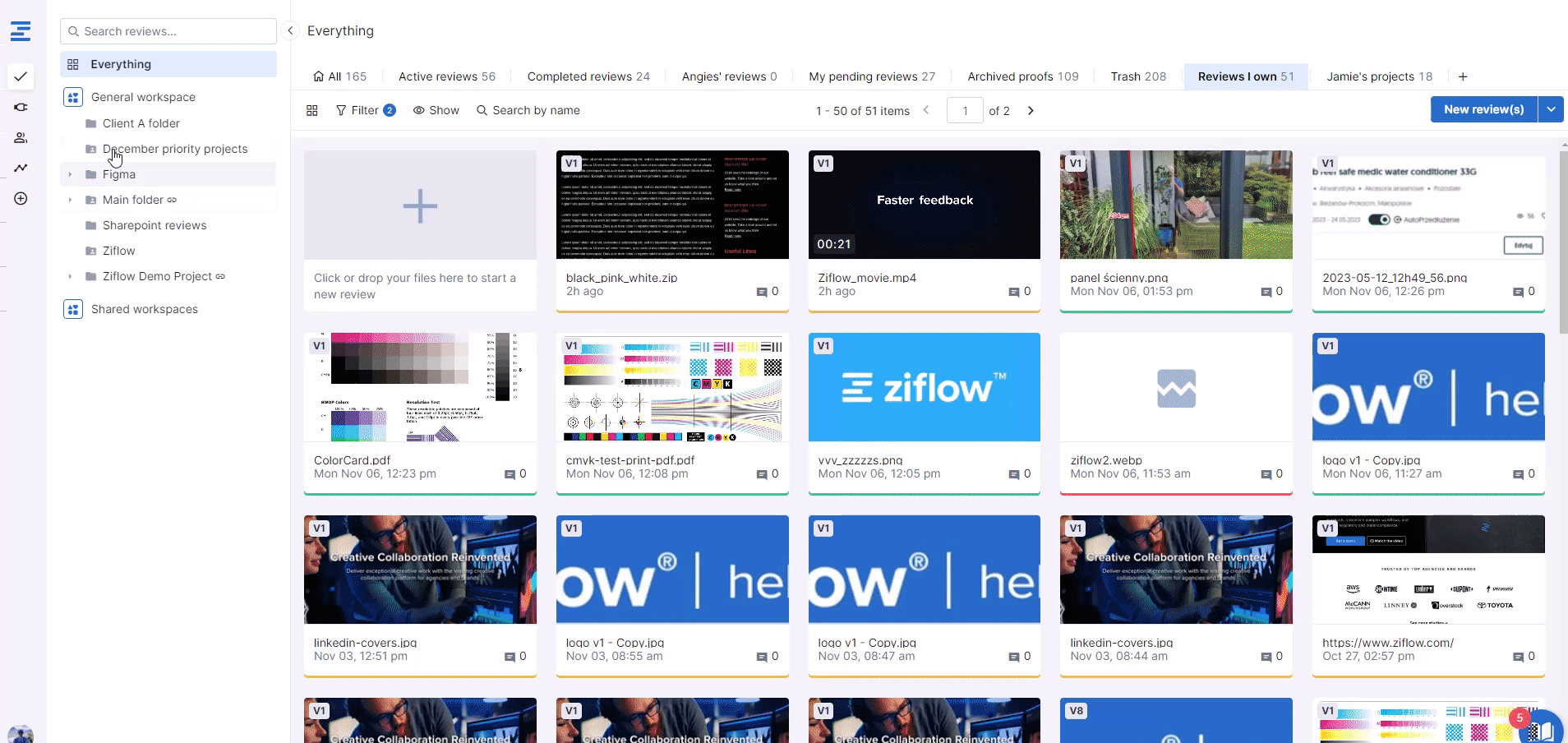Screen dimensions: 1568x743
Task: Switch to grid view icon
Action: 312,110
